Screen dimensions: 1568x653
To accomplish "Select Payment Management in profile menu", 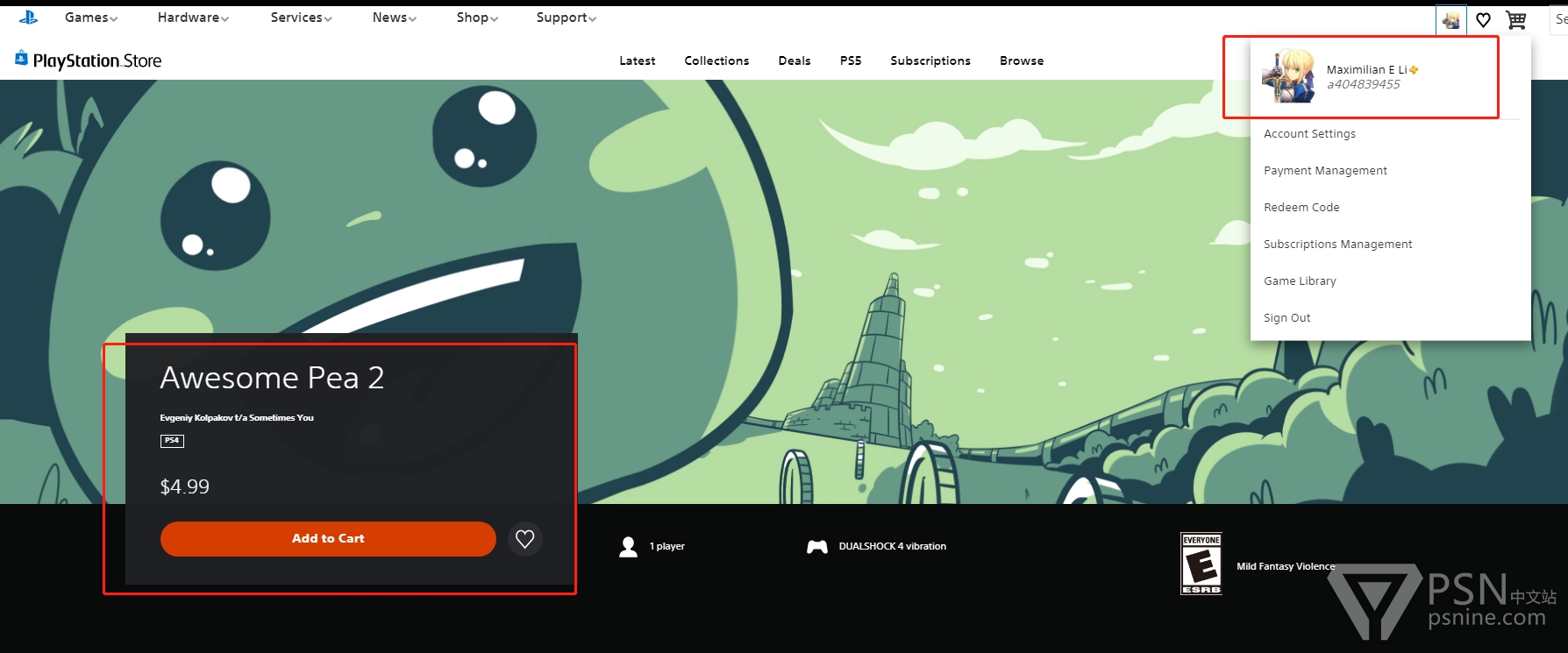I will click(x=1325, y=171).
